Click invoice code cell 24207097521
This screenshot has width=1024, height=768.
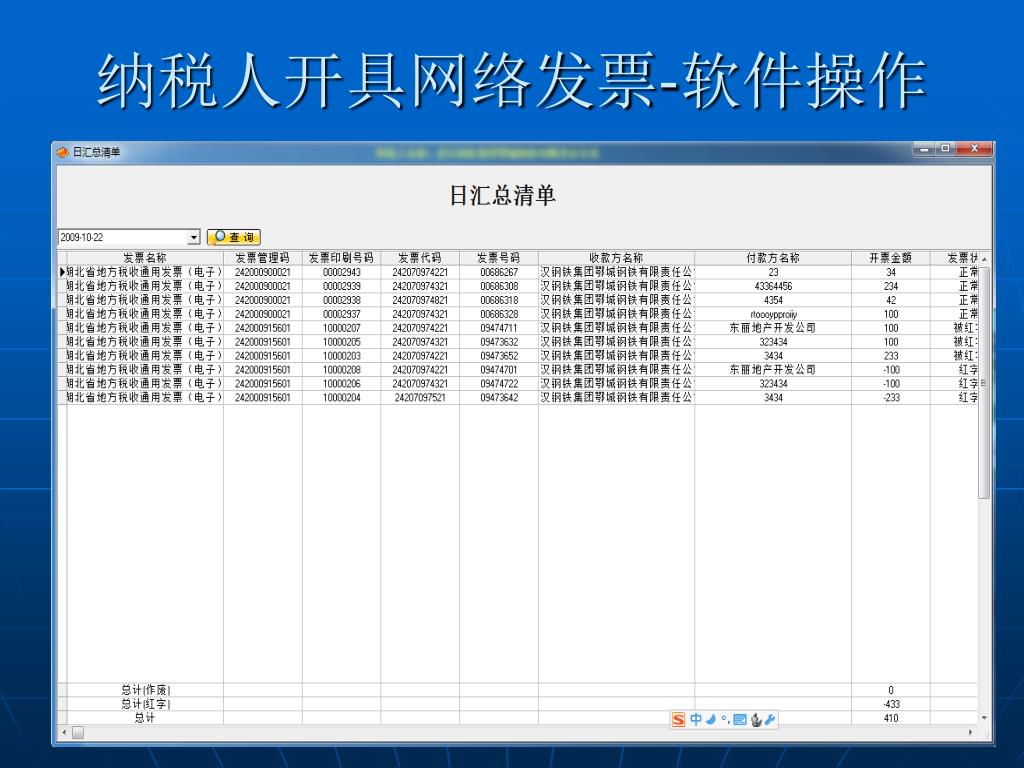point(420,397)
